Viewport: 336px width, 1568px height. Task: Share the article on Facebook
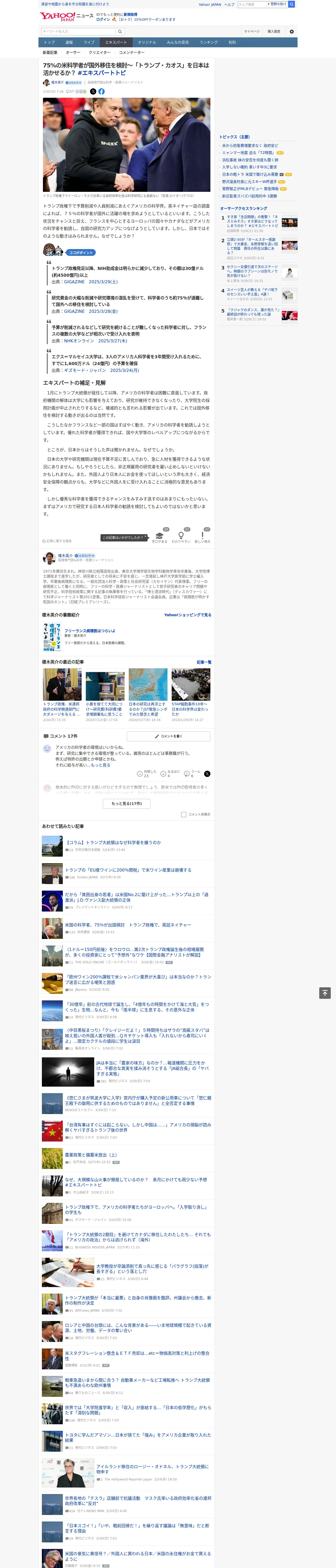[x=102, y=91]
